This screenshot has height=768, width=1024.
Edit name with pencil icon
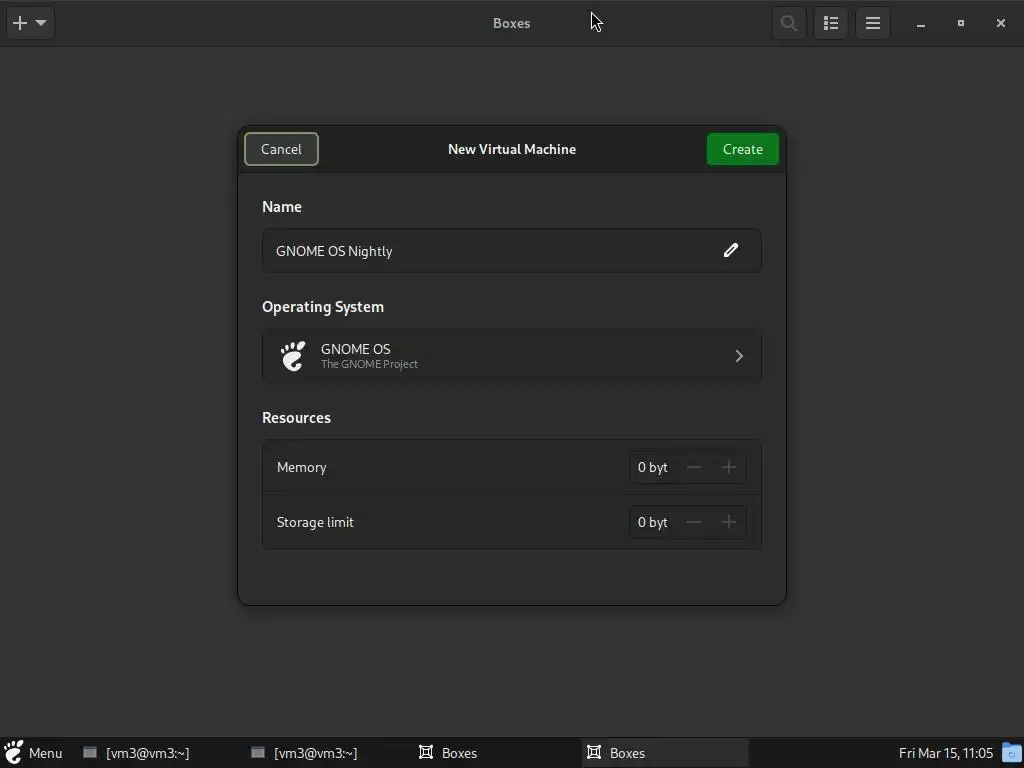[x=731, y=251]
